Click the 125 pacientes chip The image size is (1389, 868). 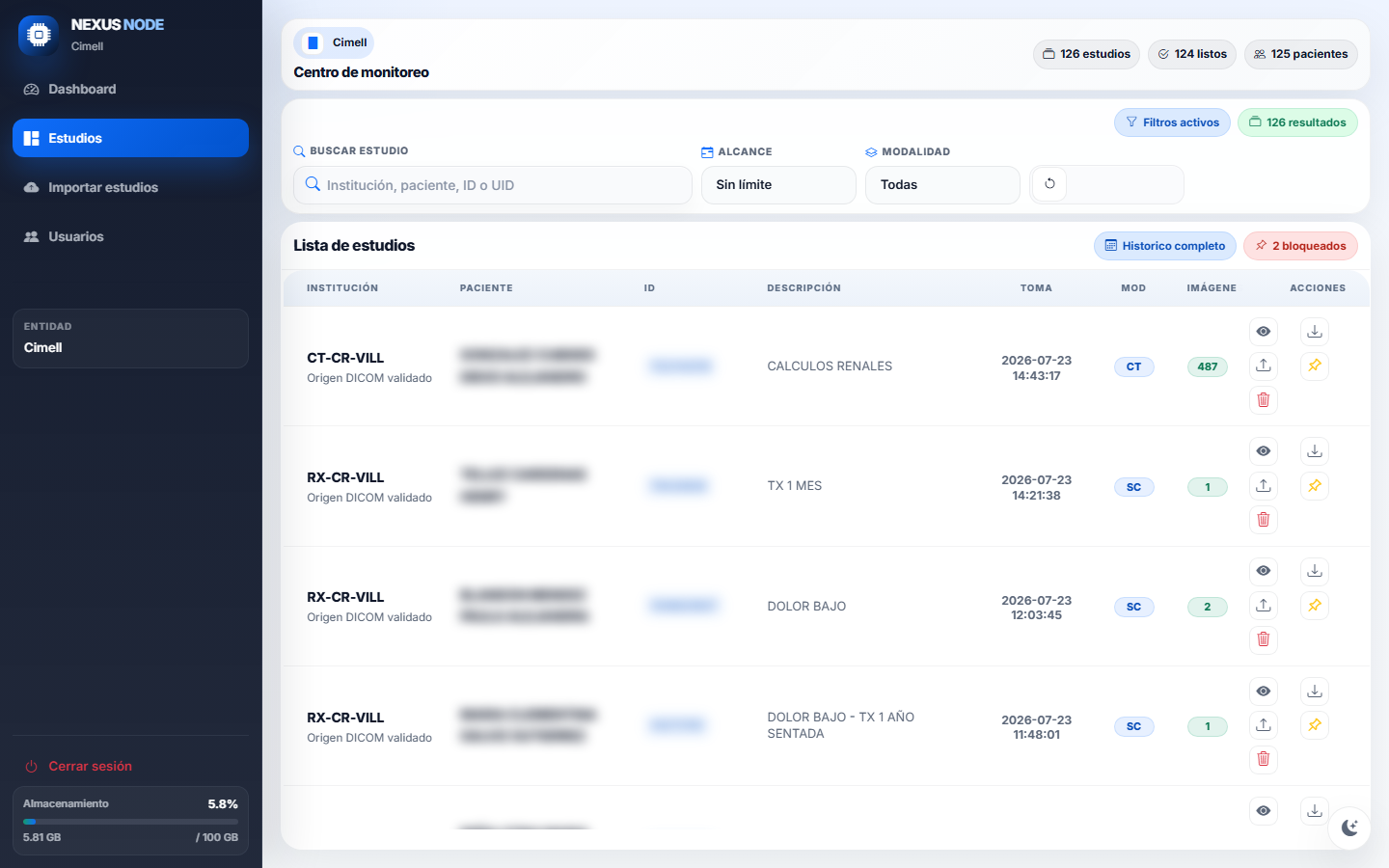click(1300, 54)
